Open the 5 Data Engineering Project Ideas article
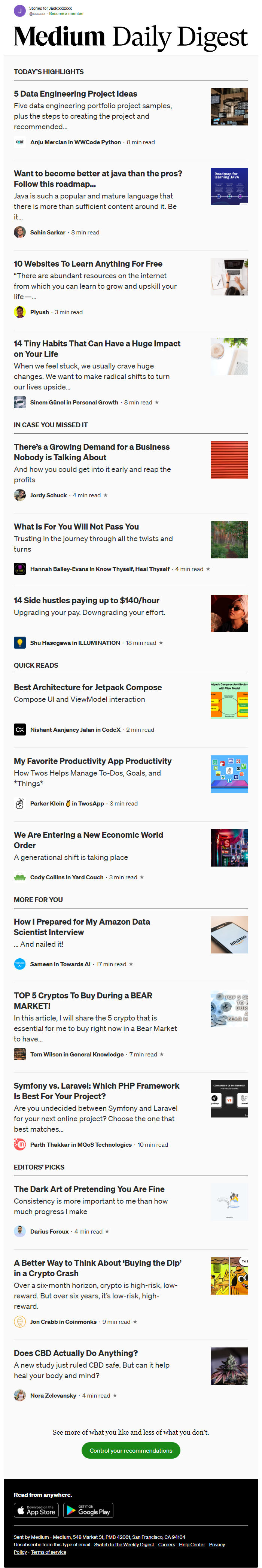 75,94
